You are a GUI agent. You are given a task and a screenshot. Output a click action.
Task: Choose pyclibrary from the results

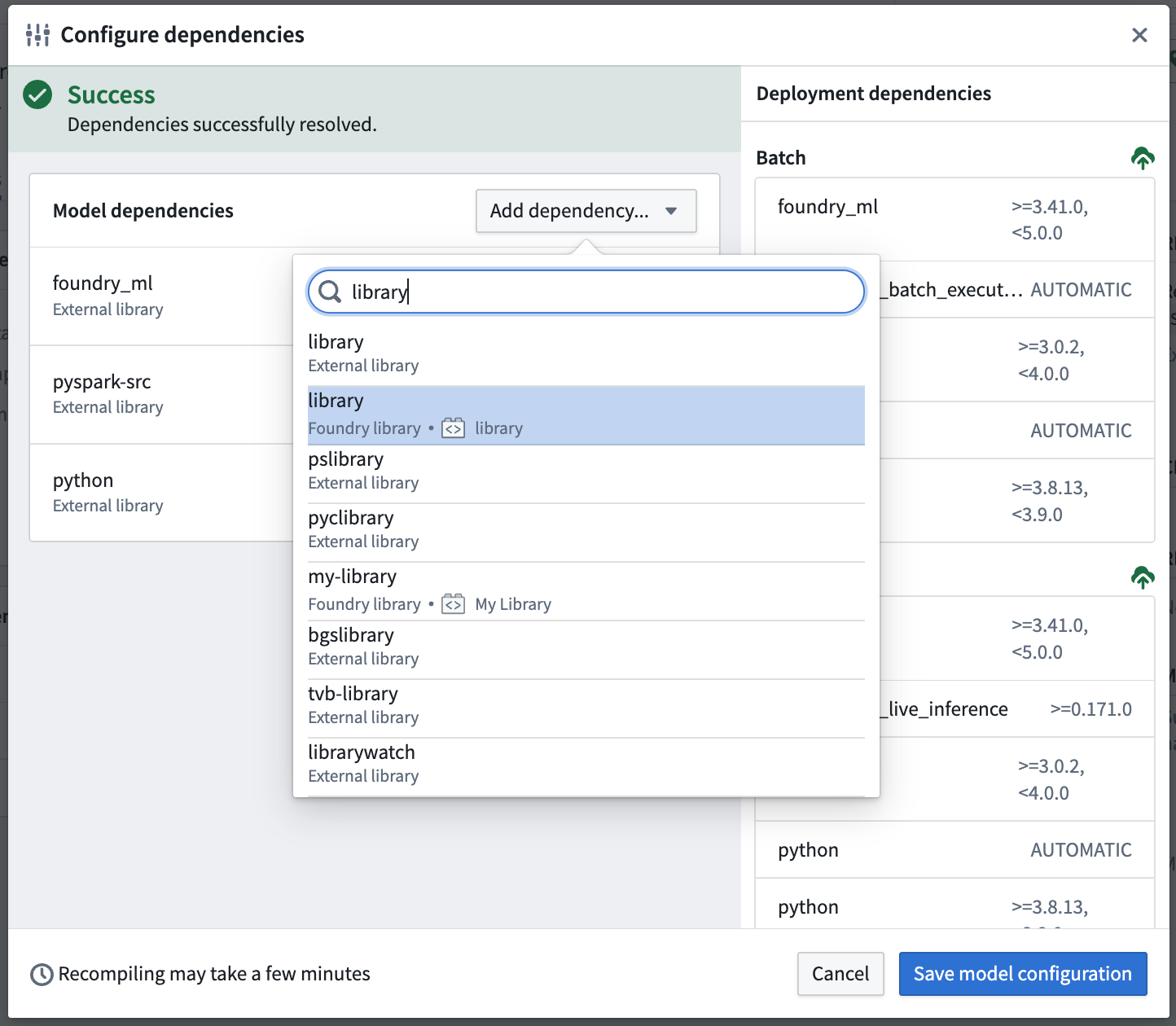click(586, 533)
